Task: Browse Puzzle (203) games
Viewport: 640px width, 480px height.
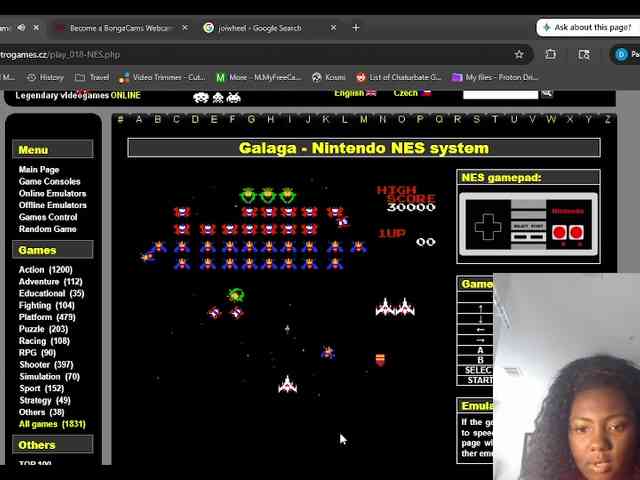Action: [x=43, y=329]
